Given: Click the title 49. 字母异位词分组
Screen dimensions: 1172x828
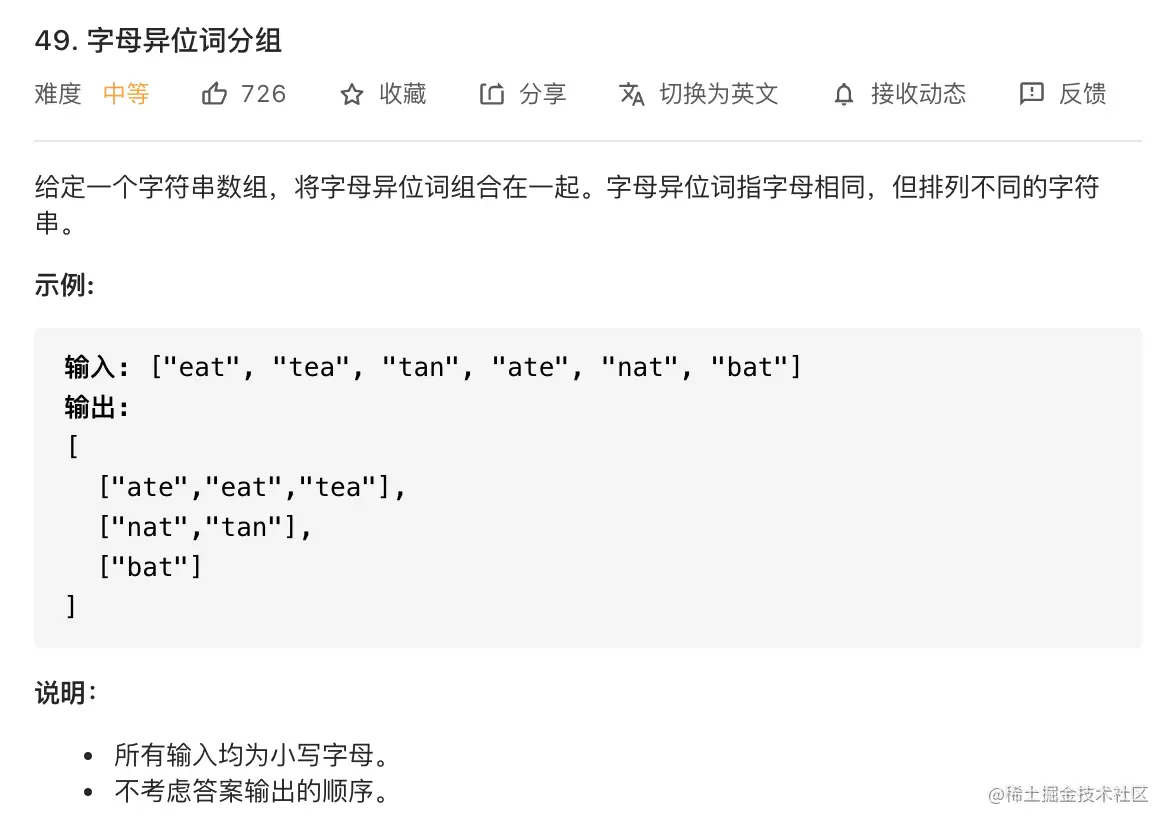Looking at the screenshot, I should click(158, 40).
